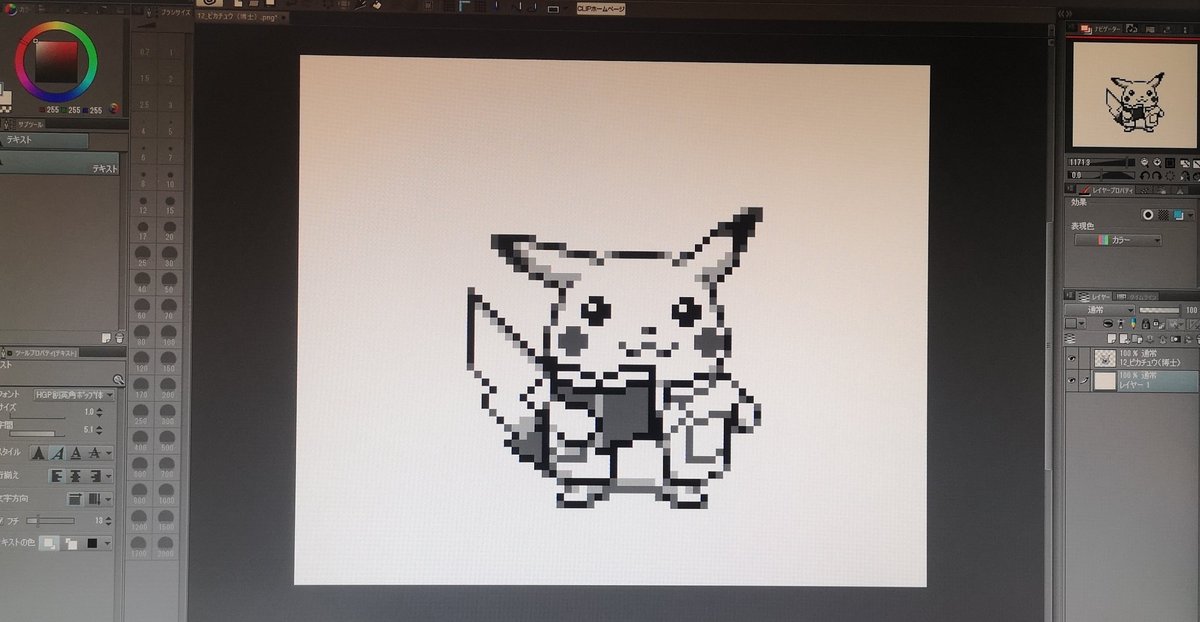
Task: Apply layer color effect blue icon
Action: coord(1179,214)
